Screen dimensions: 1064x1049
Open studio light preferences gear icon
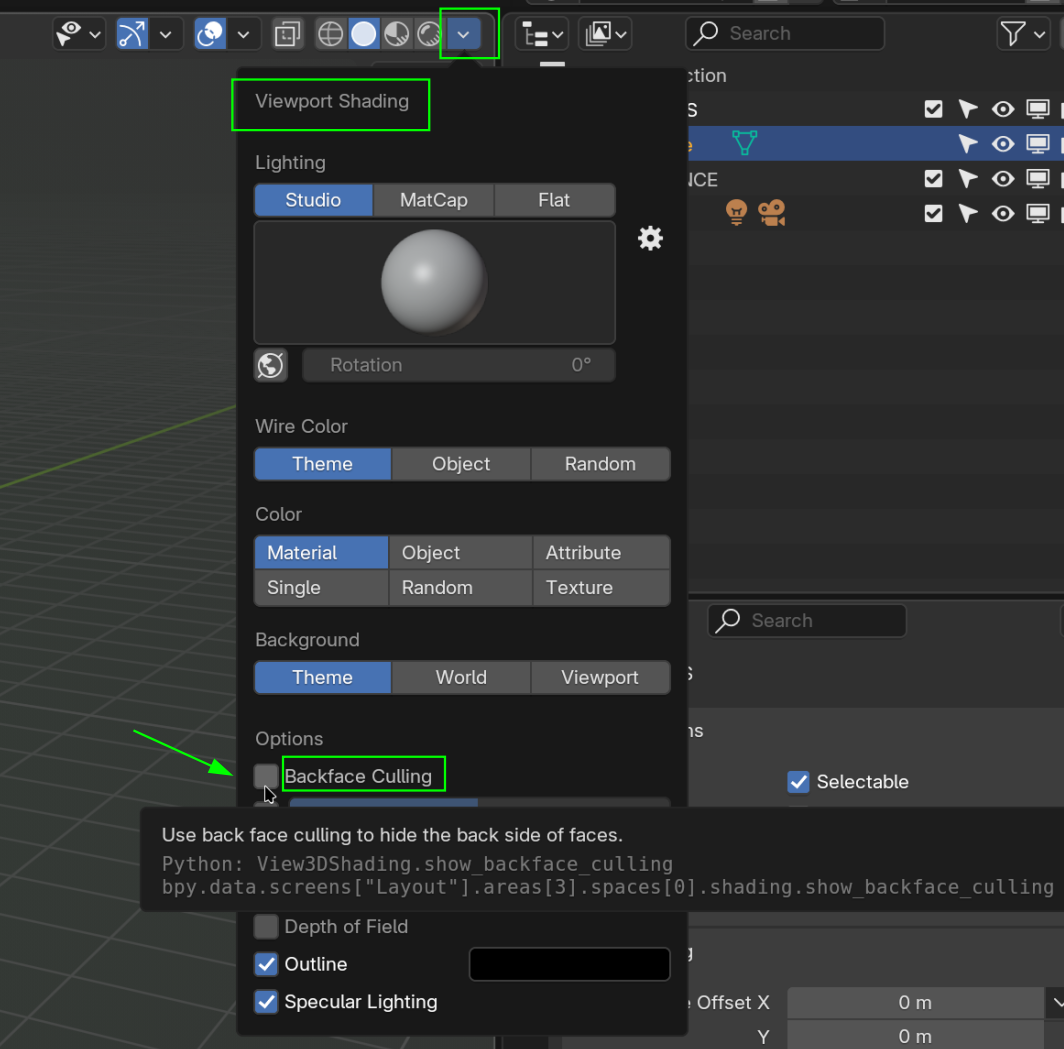tap(650, 238)
